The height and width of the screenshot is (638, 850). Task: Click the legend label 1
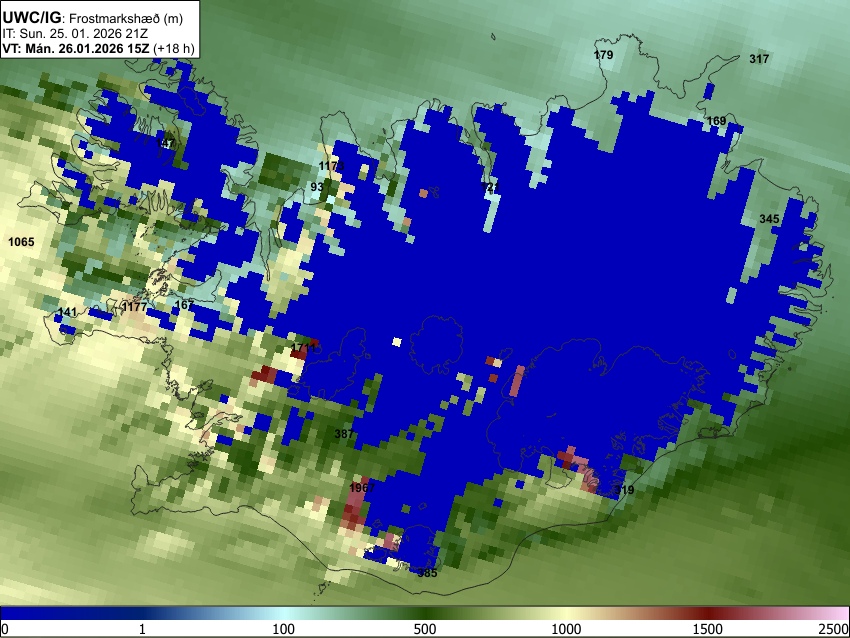[142, 629]
